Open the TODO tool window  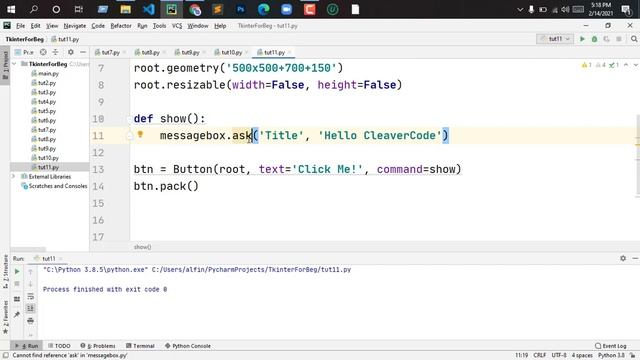coord(59,346)
